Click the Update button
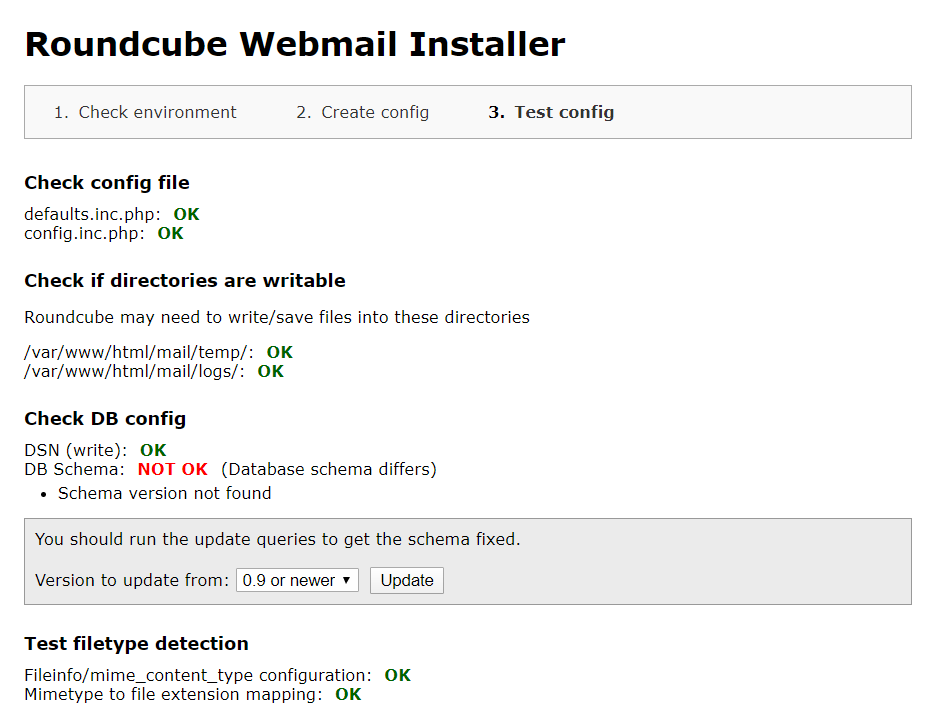 pos(406,580)
